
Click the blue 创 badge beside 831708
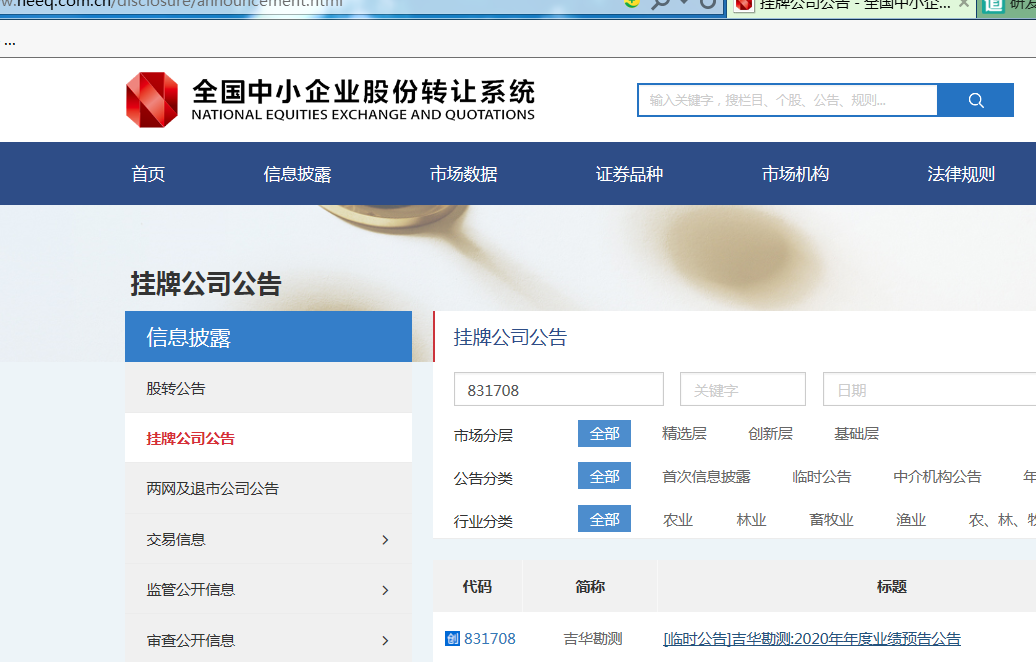(x=452, y=639)
